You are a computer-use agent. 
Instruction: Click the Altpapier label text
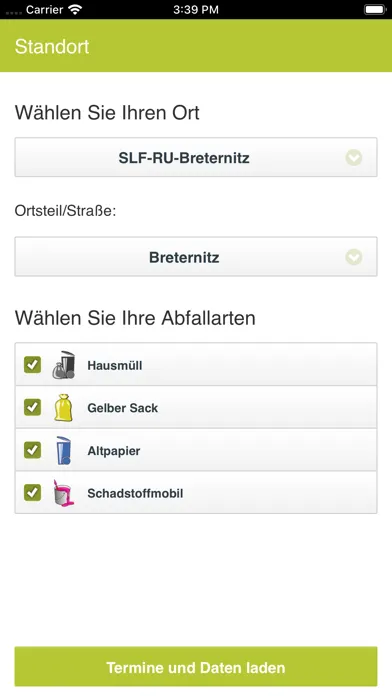[x=114, y=451]
